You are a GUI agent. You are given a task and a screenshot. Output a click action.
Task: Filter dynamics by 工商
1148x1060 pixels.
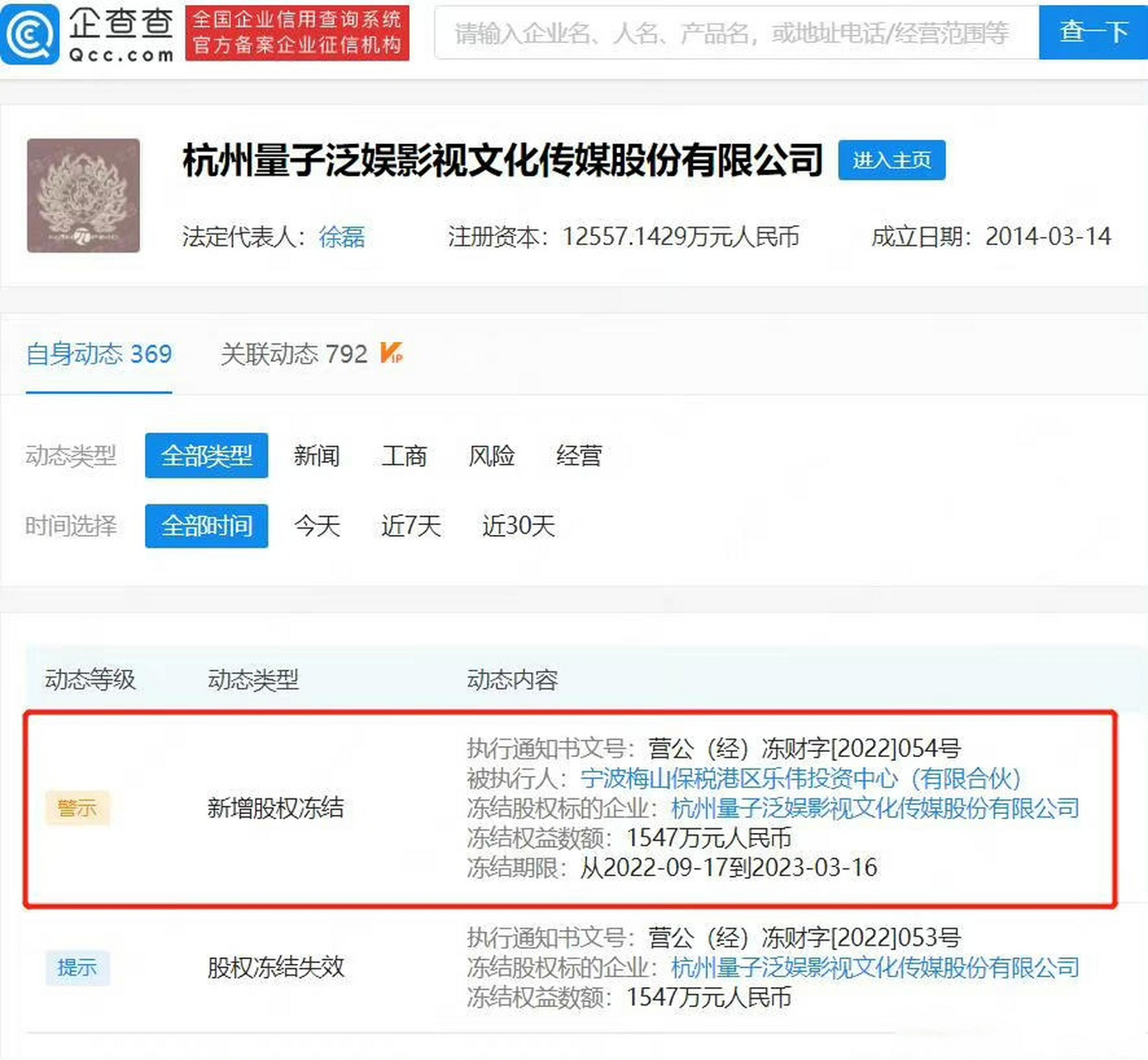pyautogui.click(x=404, y=455)
